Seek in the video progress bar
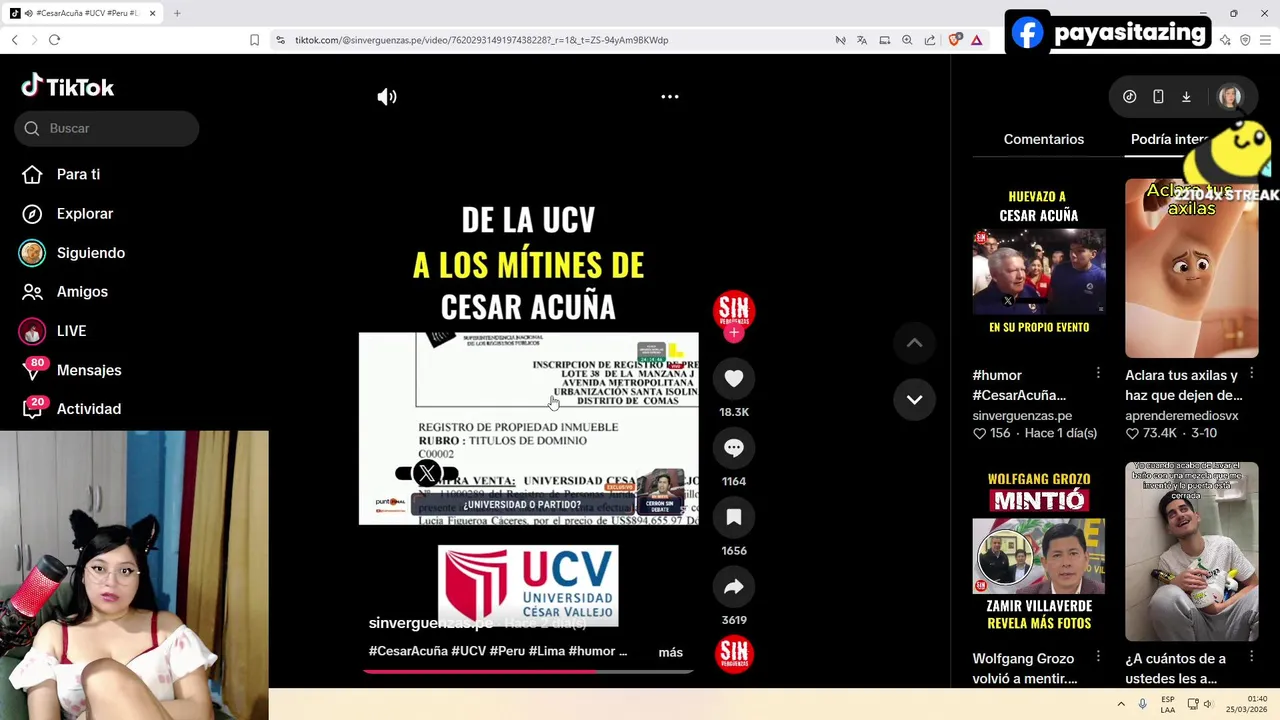 click(528, 671)
